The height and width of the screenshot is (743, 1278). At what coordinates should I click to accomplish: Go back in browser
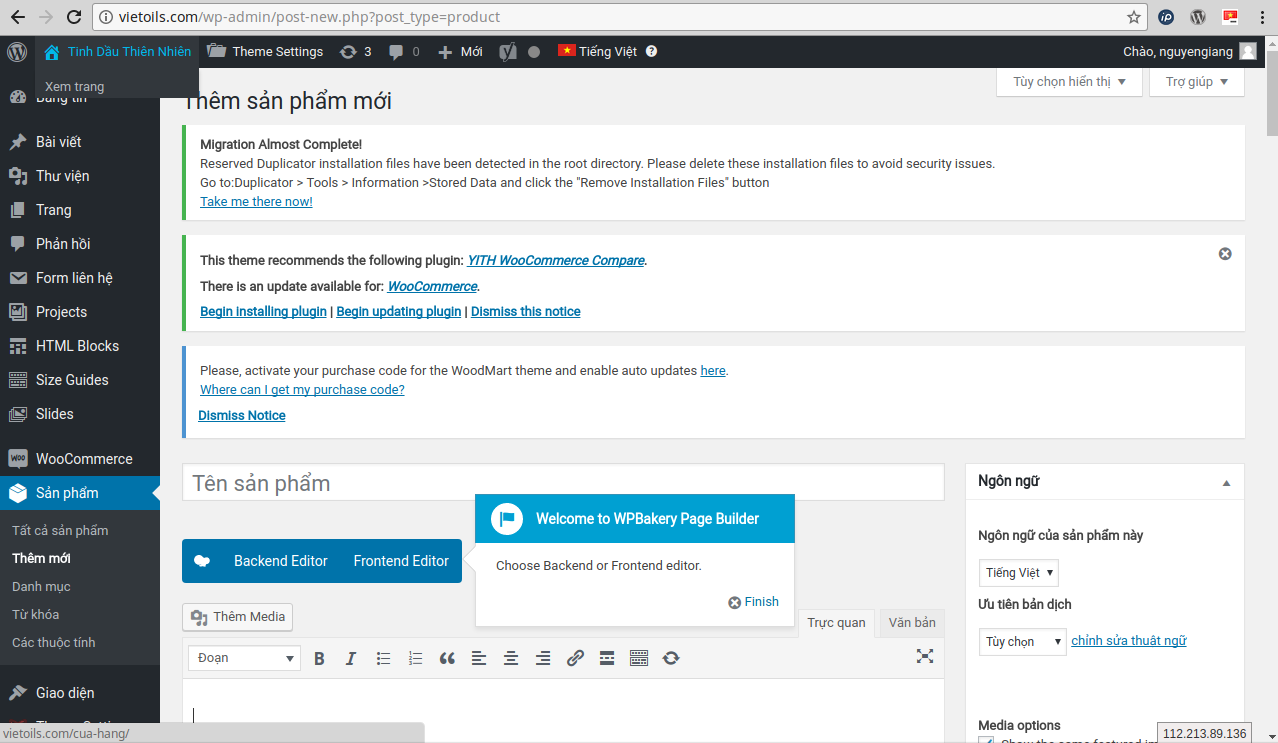pos(17,17)
